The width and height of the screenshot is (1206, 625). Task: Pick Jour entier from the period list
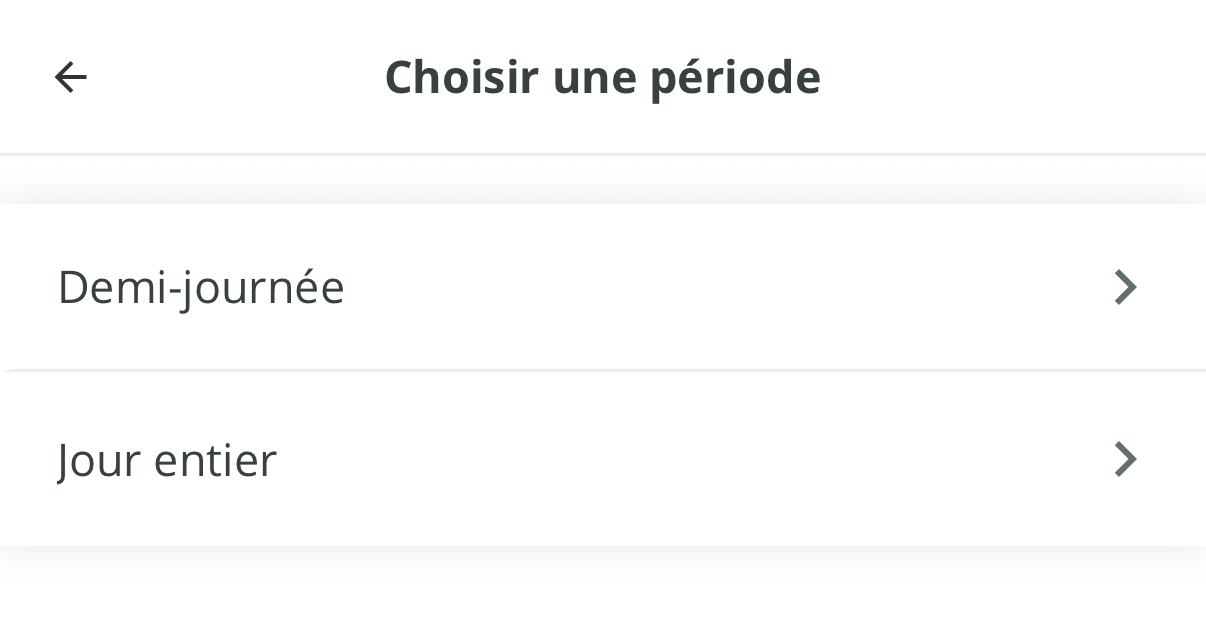(x=603, y=460)
